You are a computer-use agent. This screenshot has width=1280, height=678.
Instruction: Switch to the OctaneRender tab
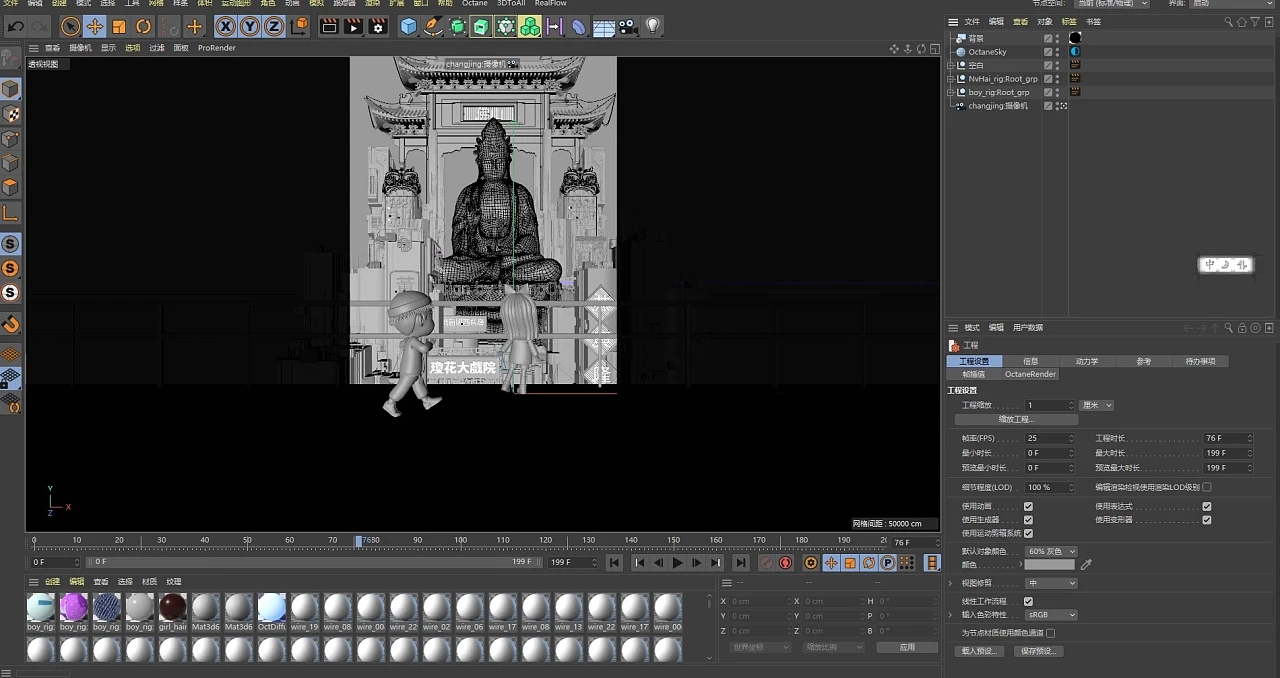1030,374
